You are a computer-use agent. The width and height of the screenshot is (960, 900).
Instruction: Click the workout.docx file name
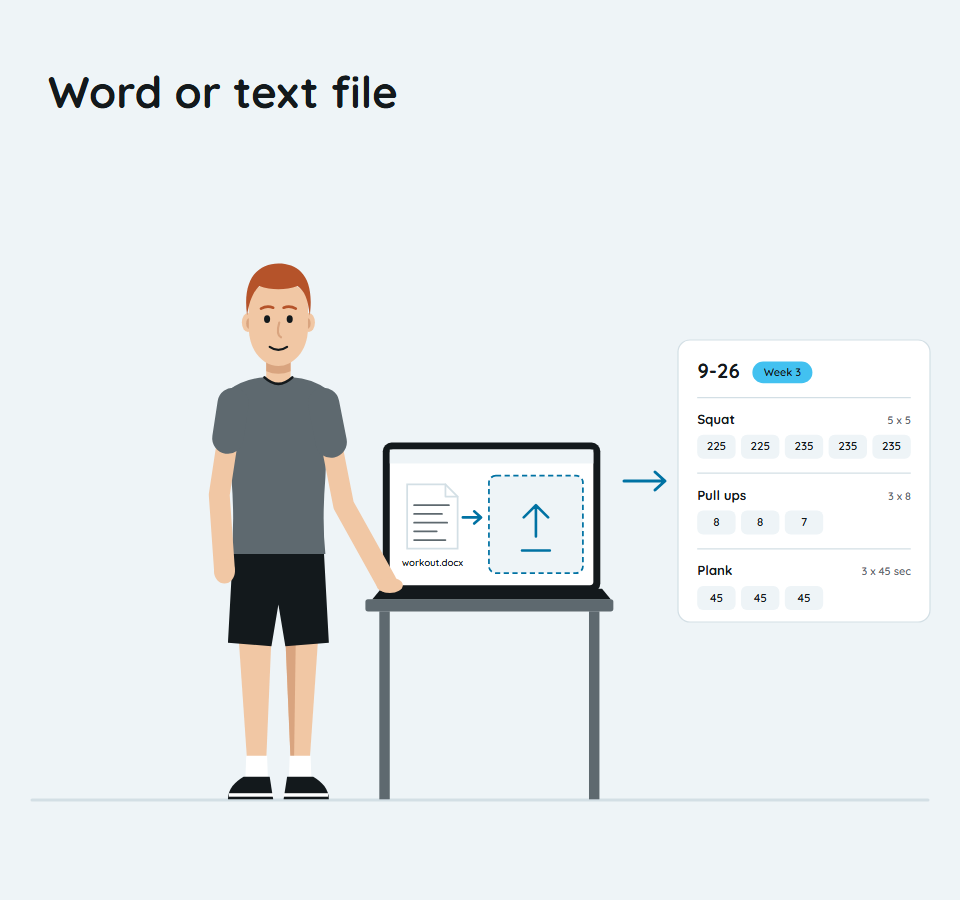(x=432, y=563)
